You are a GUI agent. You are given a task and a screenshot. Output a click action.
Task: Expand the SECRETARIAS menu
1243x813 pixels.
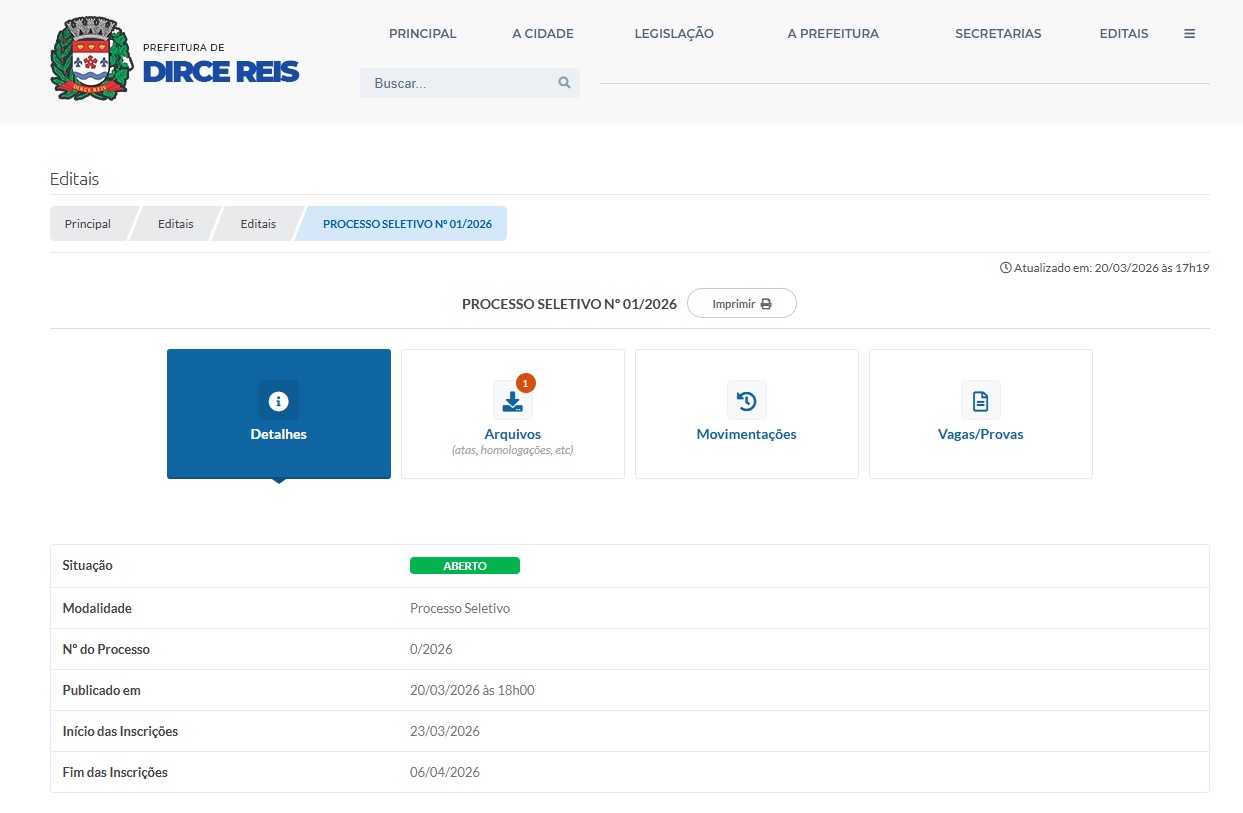997,33
